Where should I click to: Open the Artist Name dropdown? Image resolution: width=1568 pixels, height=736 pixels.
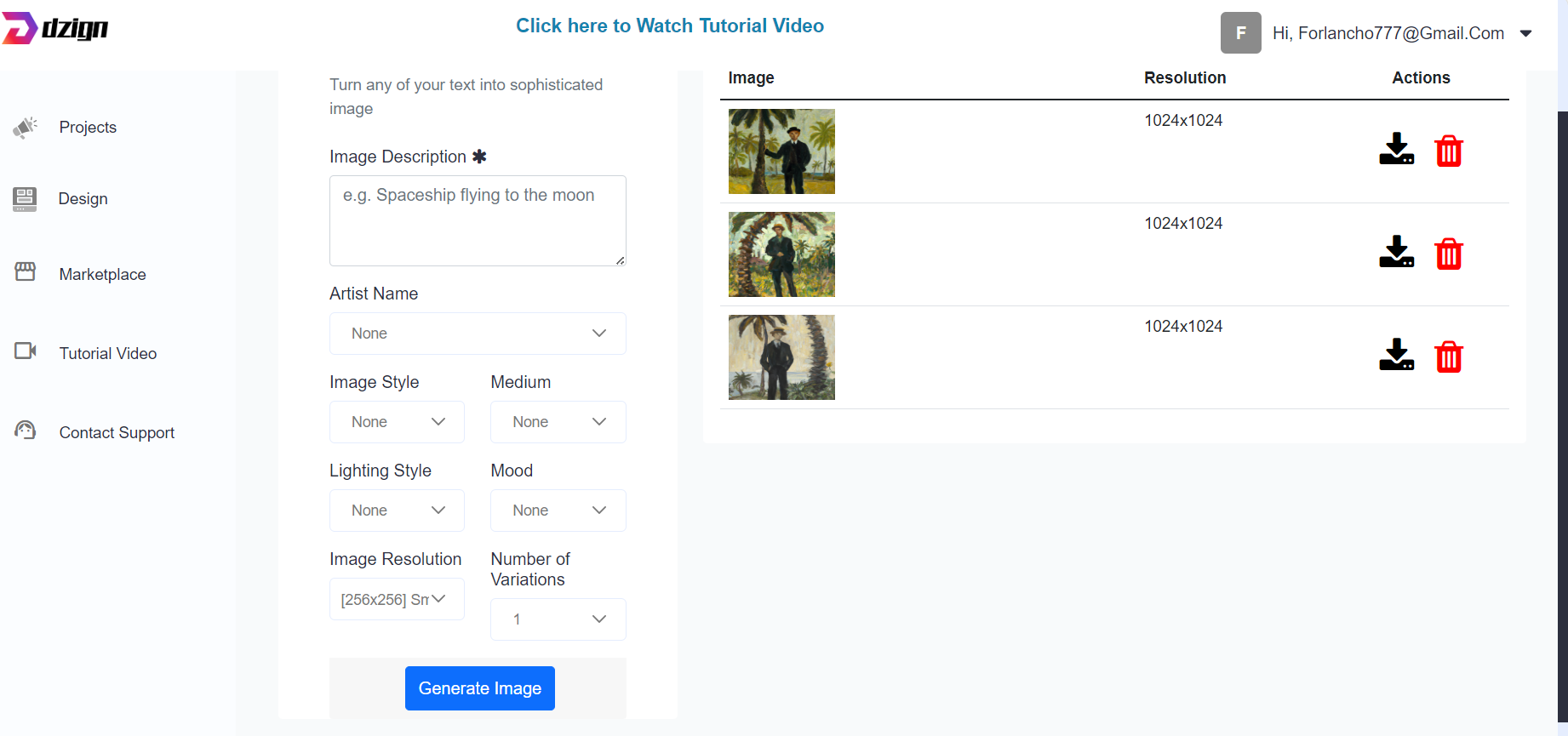478,334
